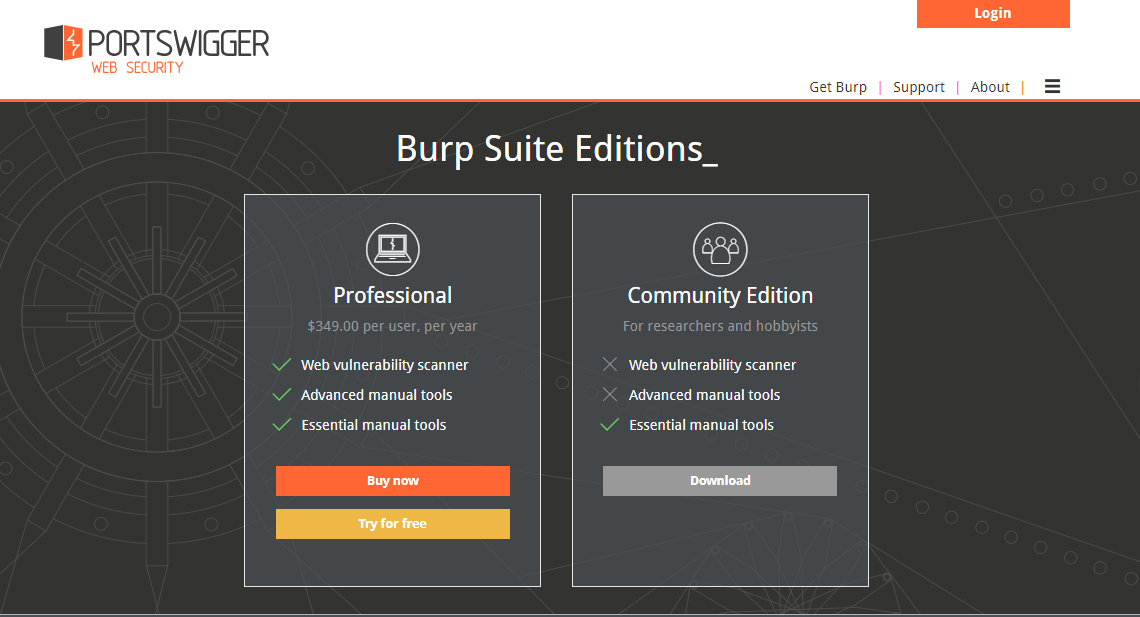Click Professional's Advanced manual tools checkmark
The height and width of the screenshot is (617, 1140).
point(281,395)
